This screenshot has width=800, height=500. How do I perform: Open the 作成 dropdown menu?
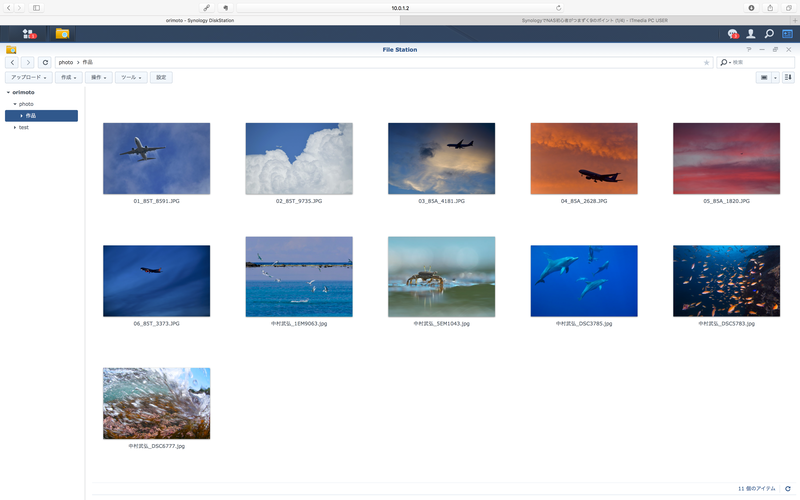(68, 78)
